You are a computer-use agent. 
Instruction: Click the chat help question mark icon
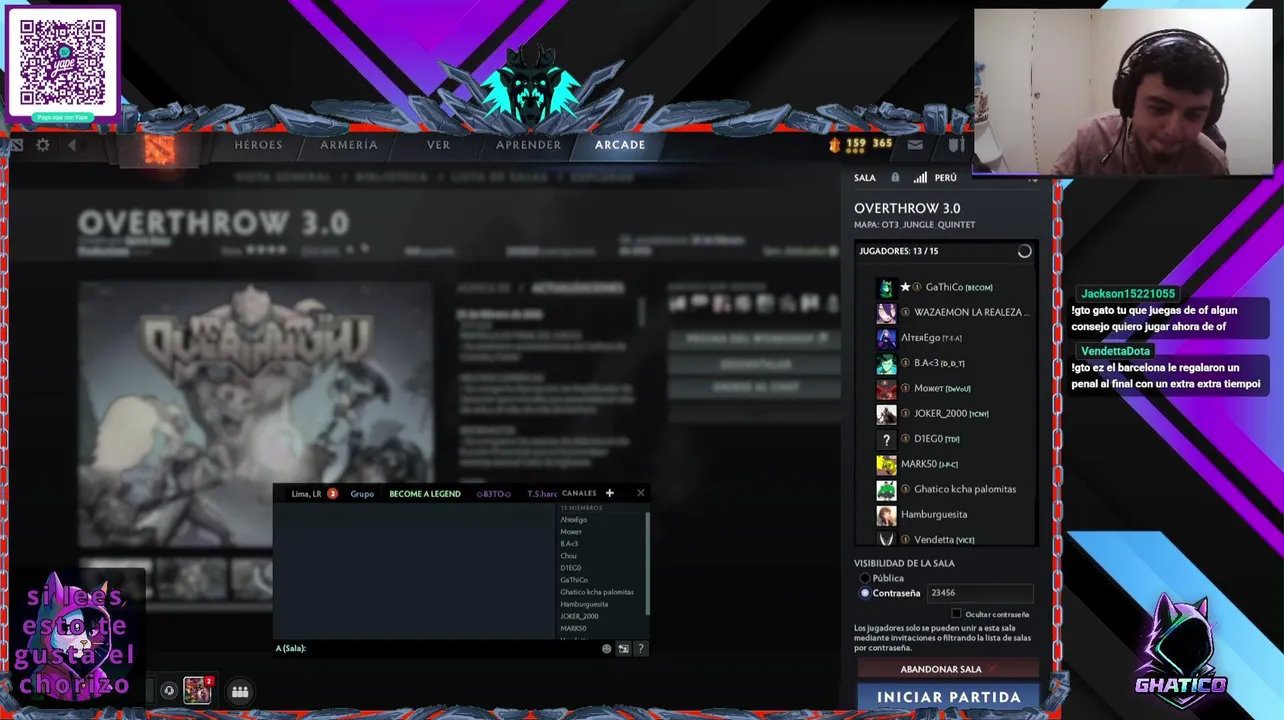coord(641,649)
